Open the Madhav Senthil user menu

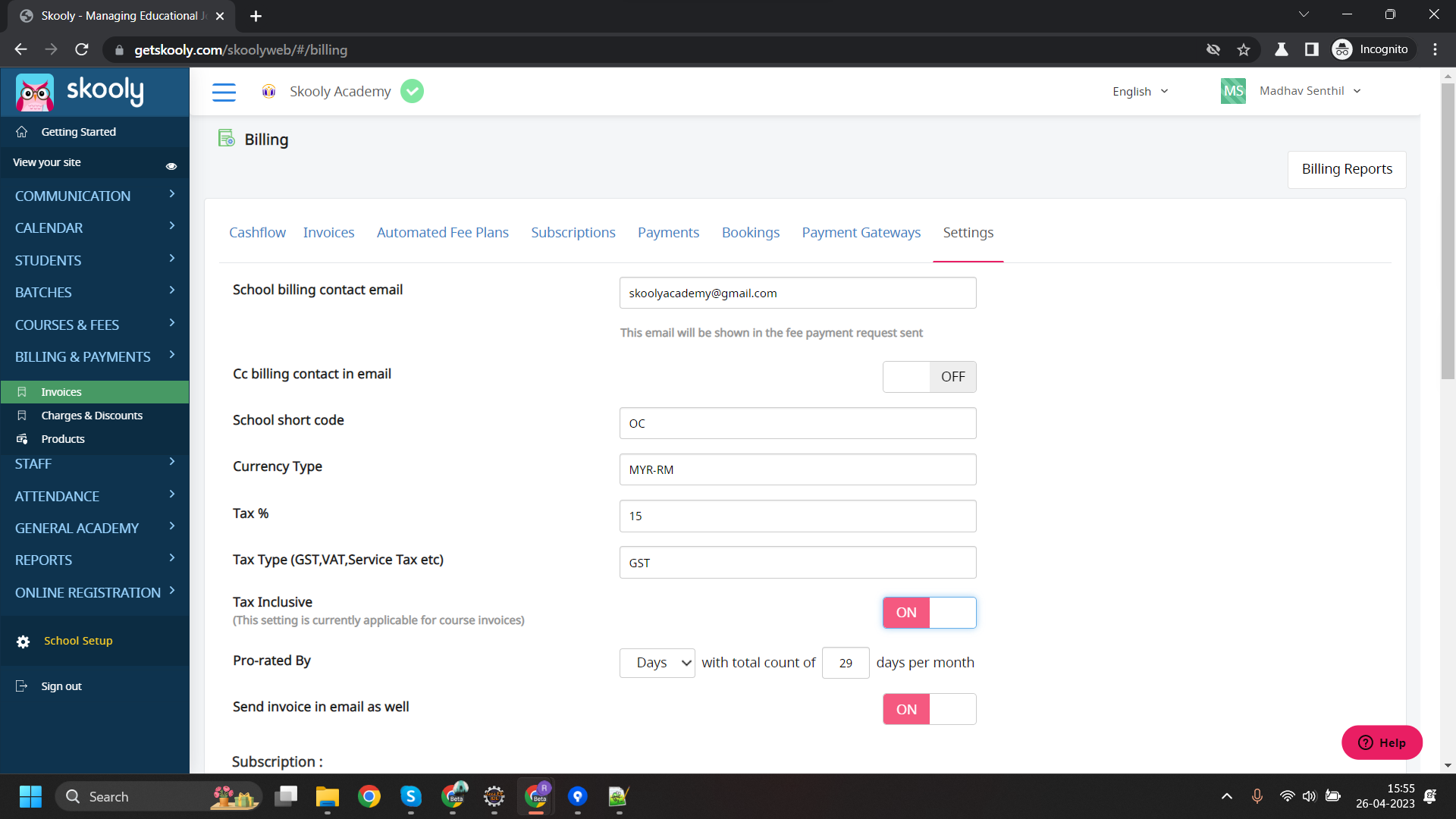click(x=1310, y=91)
